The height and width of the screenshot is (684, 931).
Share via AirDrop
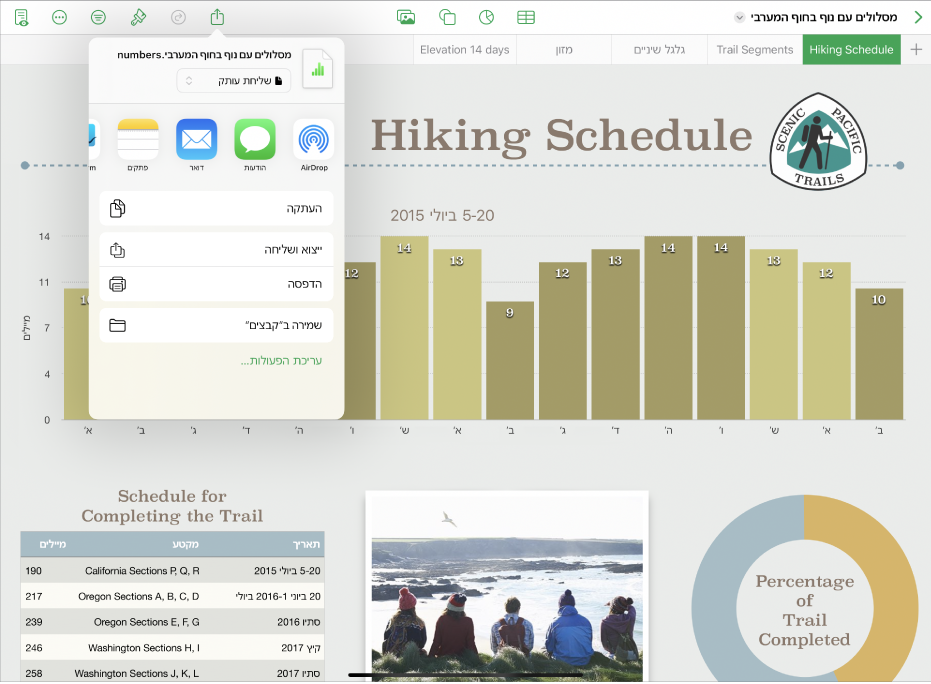point(314,140)
